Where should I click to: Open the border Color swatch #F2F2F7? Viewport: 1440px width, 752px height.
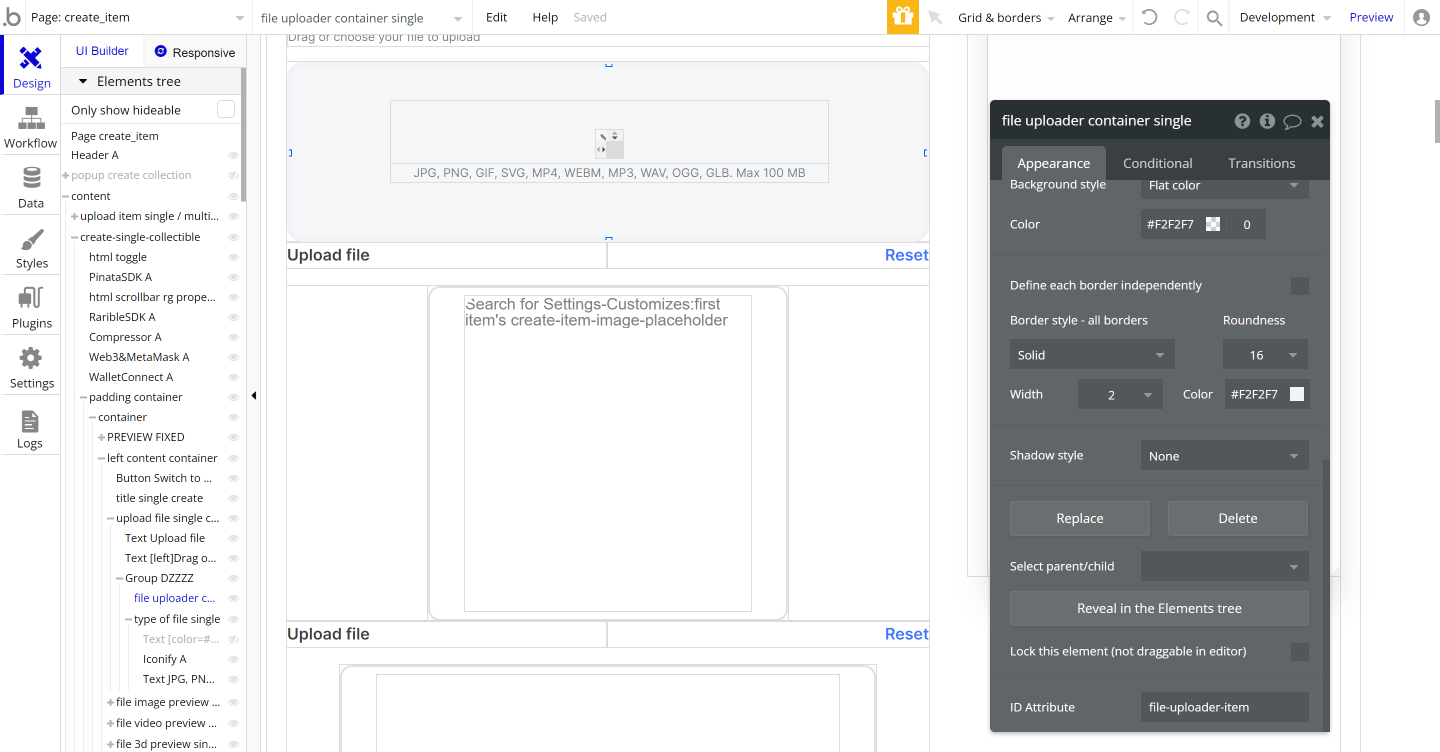pyautogui.click(x=1297, y=394)
